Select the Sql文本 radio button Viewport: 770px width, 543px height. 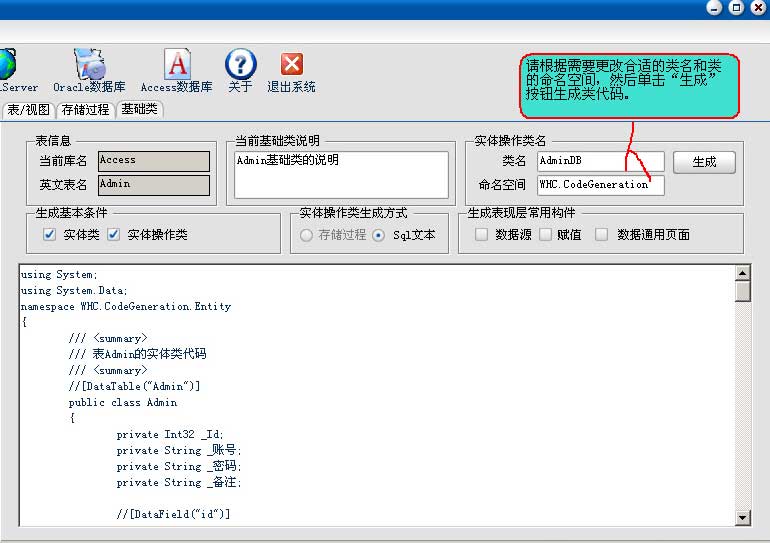pyautogui.click(x=378, y=235)
